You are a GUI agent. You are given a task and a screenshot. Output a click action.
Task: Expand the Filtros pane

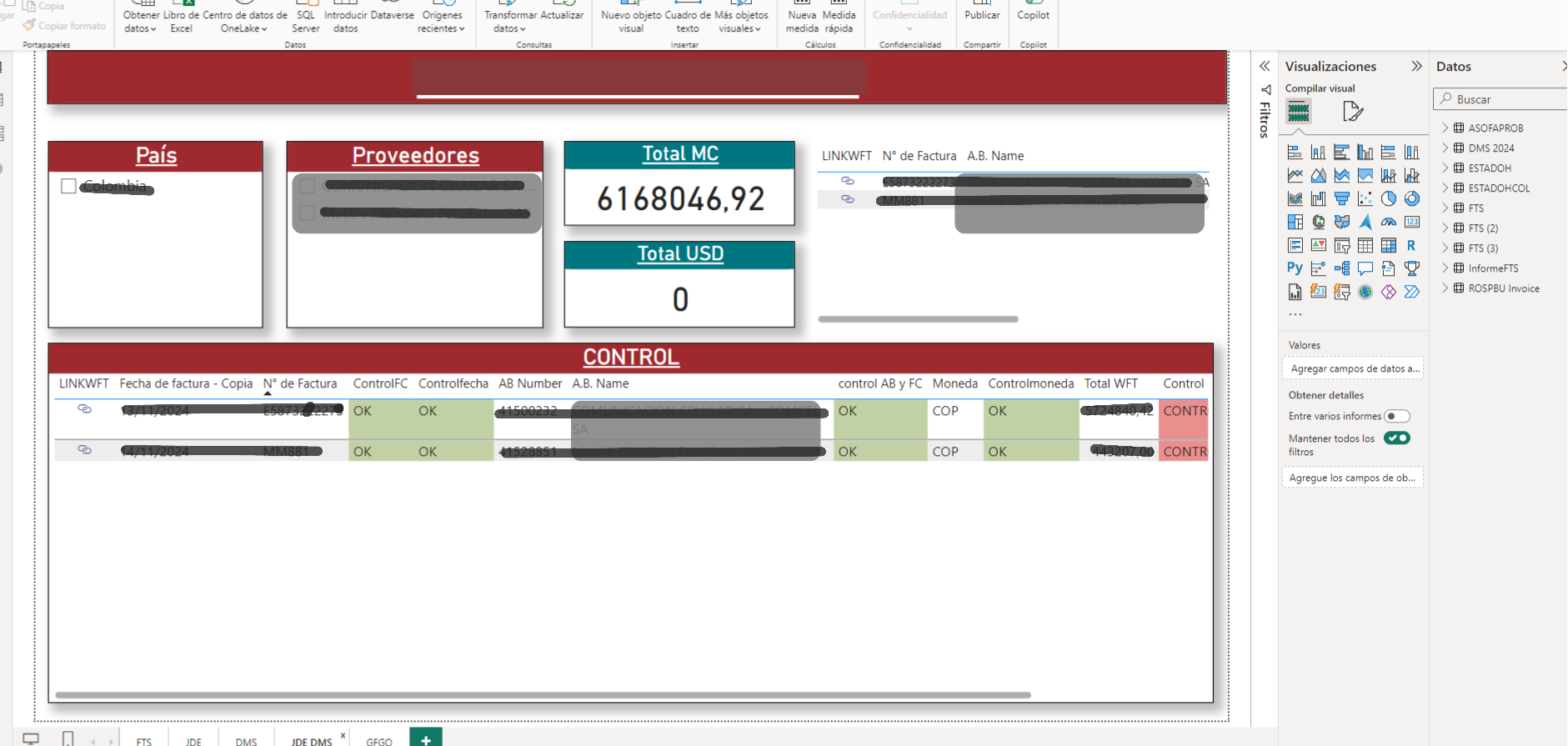pyautogui.click(x=1265, y=66)
